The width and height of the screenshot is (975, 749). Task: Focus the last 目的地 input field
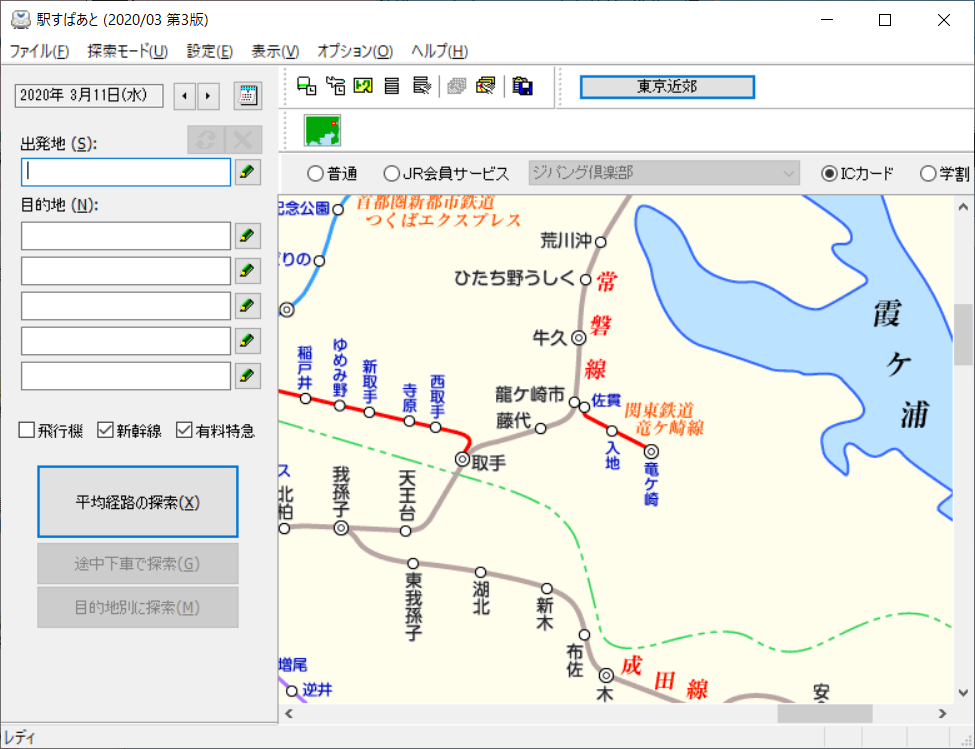click(126, 375)
